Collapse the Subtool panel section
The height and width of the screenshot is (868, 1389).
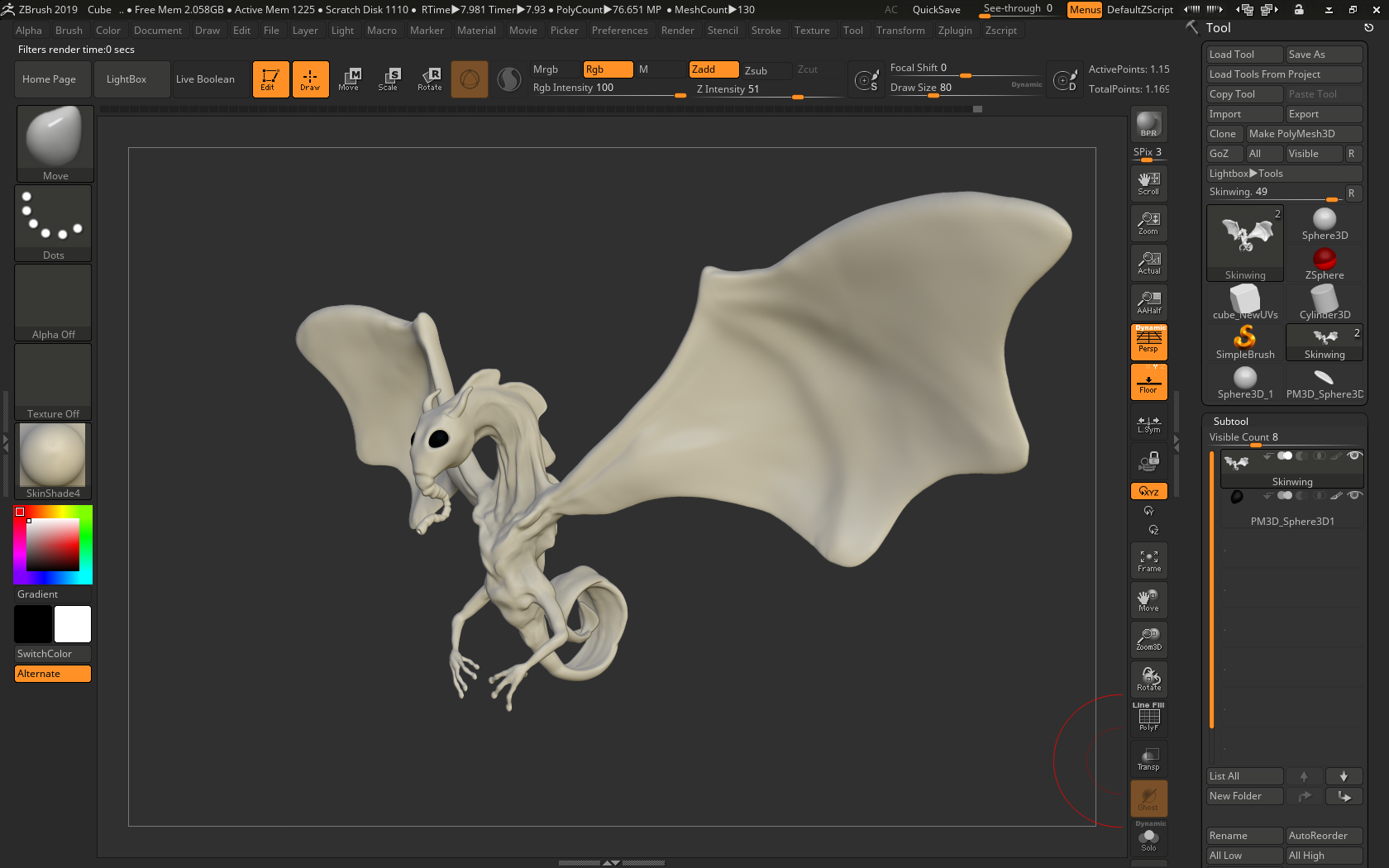1230,422
